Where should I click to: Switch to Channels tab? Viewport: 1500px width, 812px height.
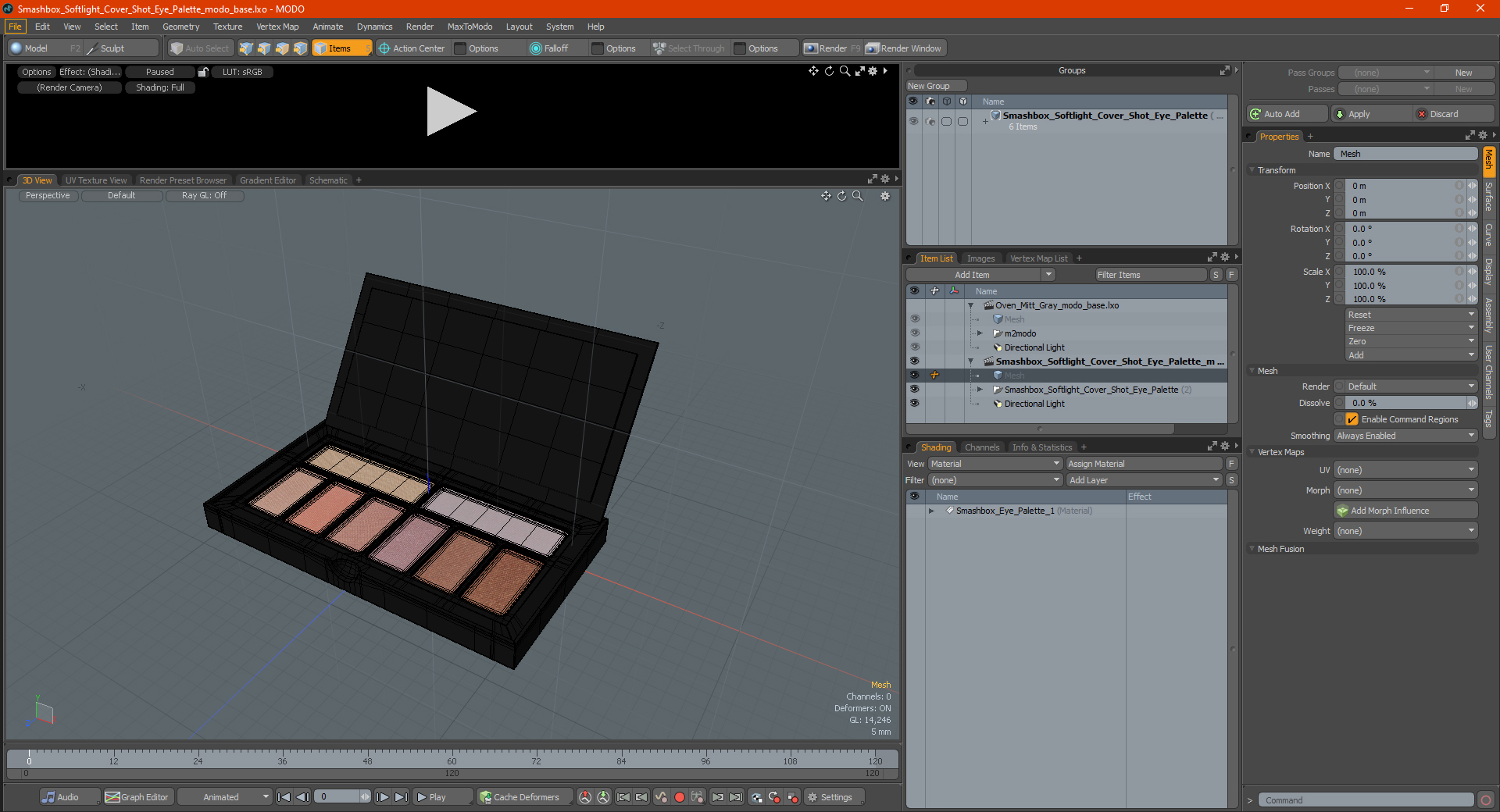[982, 447]
